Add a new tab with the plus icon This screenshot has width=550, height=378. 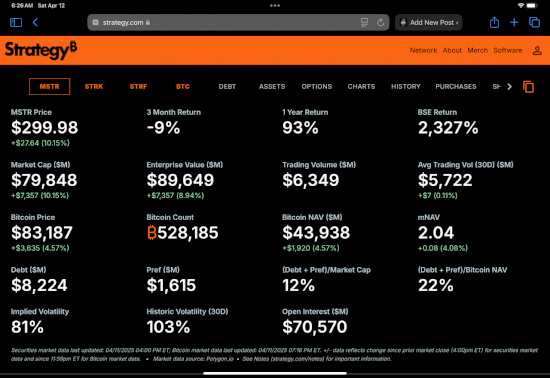pyautogui.click(x=514, y=22)
